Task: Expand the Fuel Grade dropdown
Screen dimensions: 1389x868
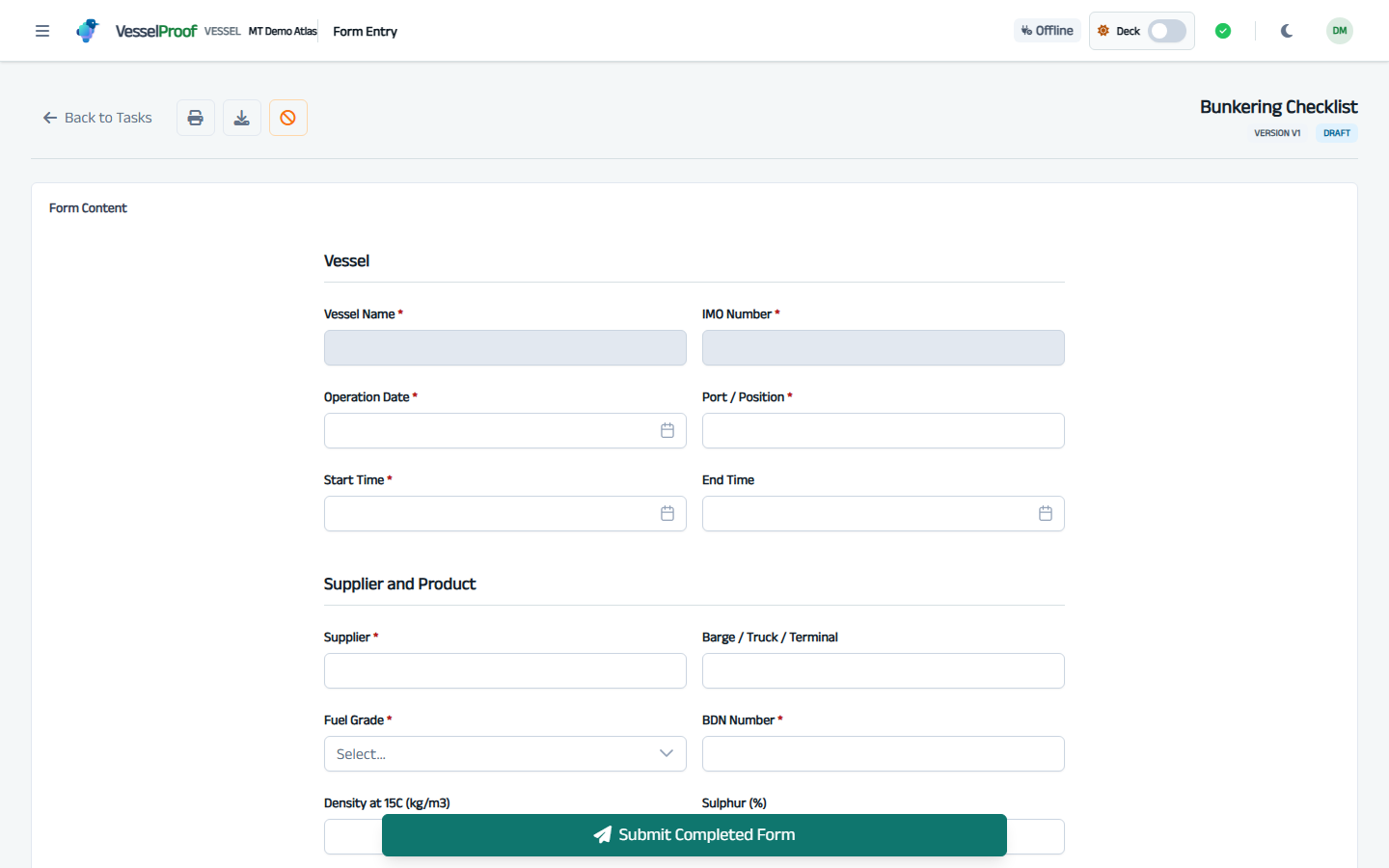Action: (x=505, y=754)
